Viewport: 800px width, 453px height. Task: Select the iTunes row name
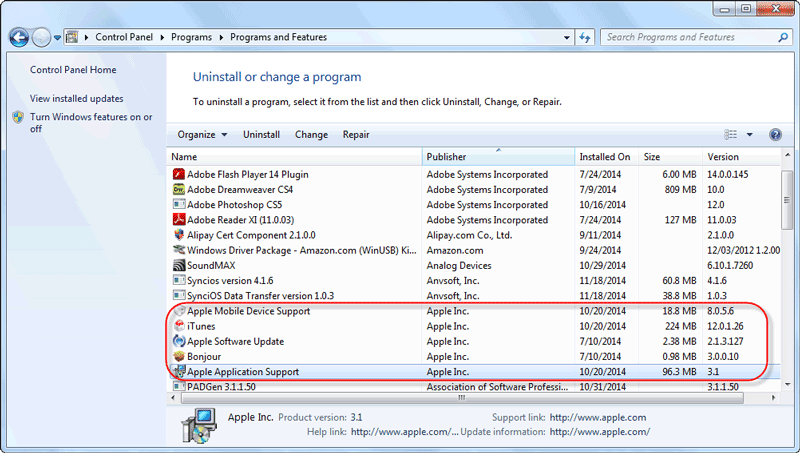tap(201, 326)
